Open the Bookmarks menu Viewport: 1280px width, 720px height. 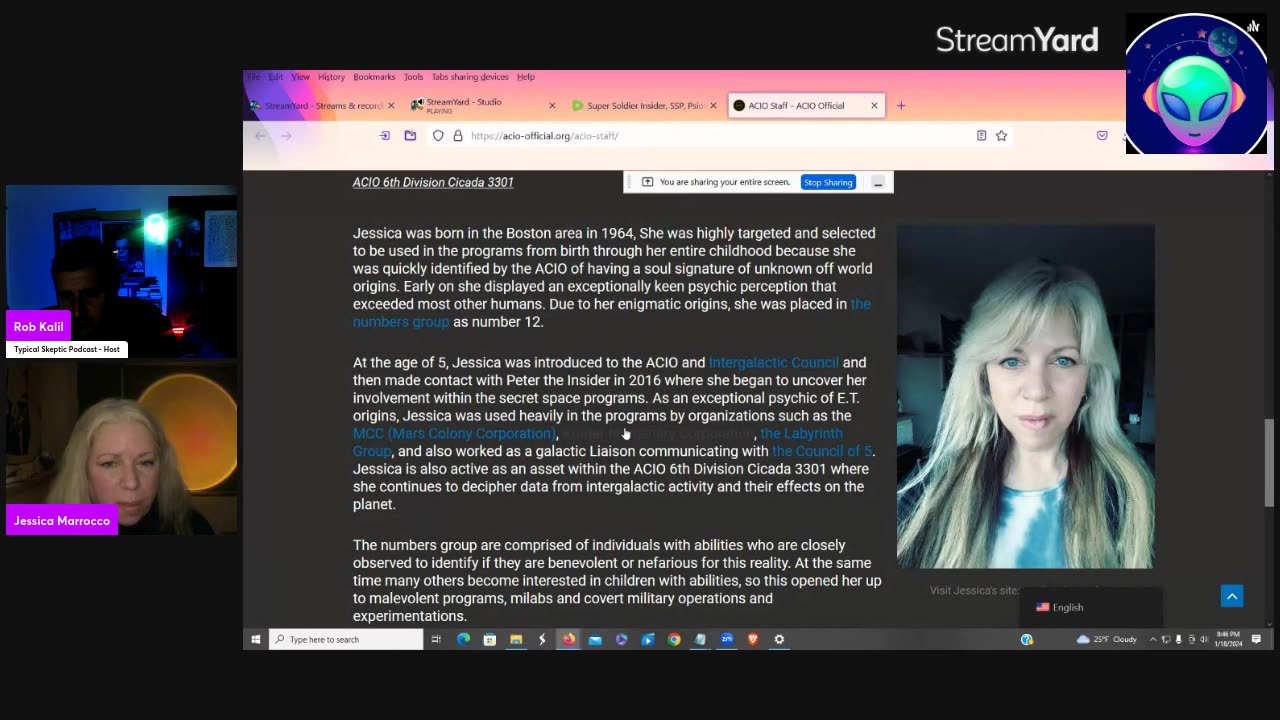click(x=374, y=77)
